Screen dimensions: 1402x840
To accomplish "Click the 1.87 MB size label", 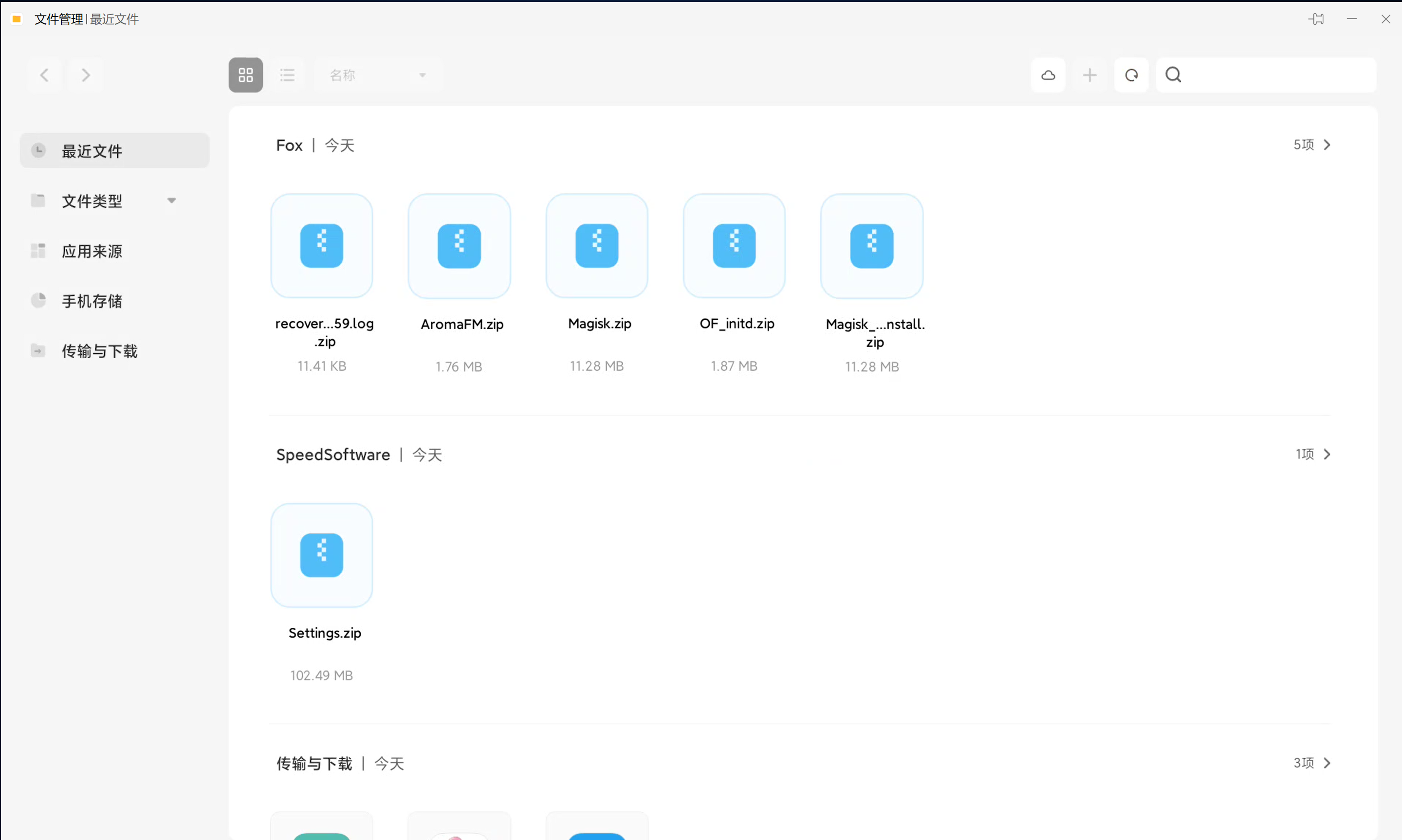I will 734,366.
